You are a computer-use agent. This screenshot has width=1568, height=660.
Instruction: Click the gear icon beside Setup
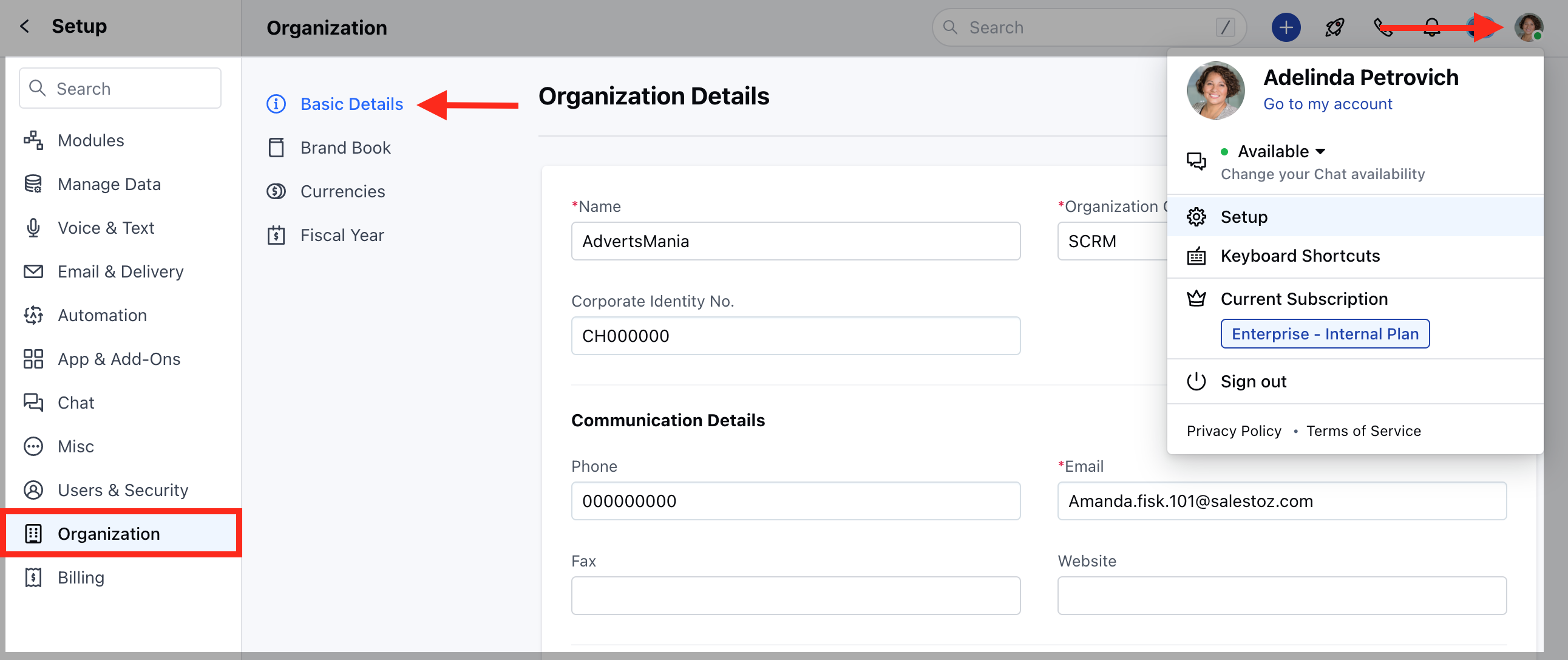[x=1196, y=217]
